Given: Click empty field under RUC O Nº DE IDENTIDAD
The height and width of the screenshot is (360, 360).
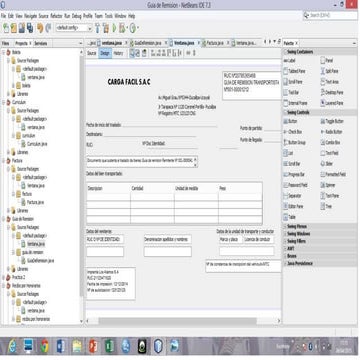Looking at the screenshot, I should click(105, 252).
